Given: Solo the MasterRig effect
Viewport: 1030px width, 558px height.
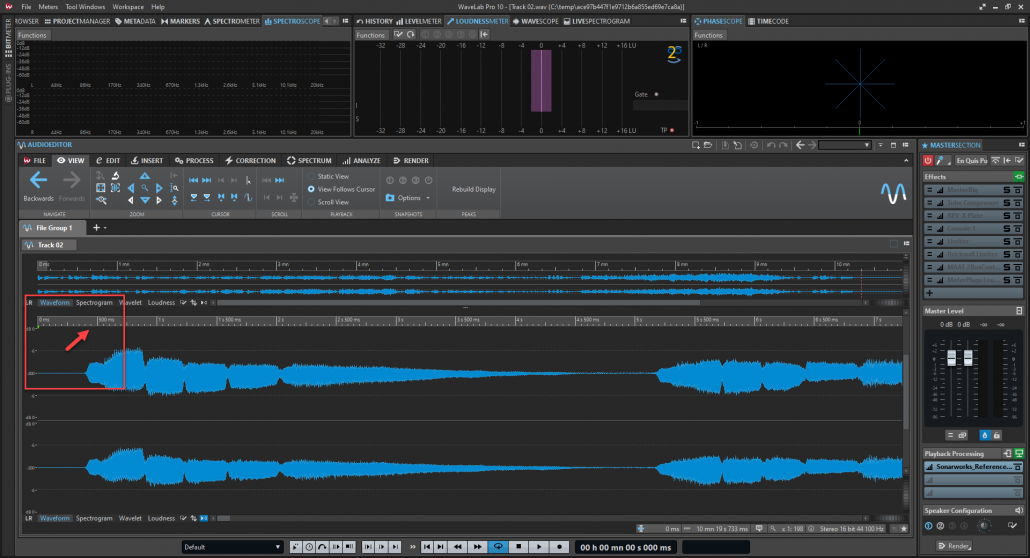Looking at the screenshot, I should coord(1006,190).
